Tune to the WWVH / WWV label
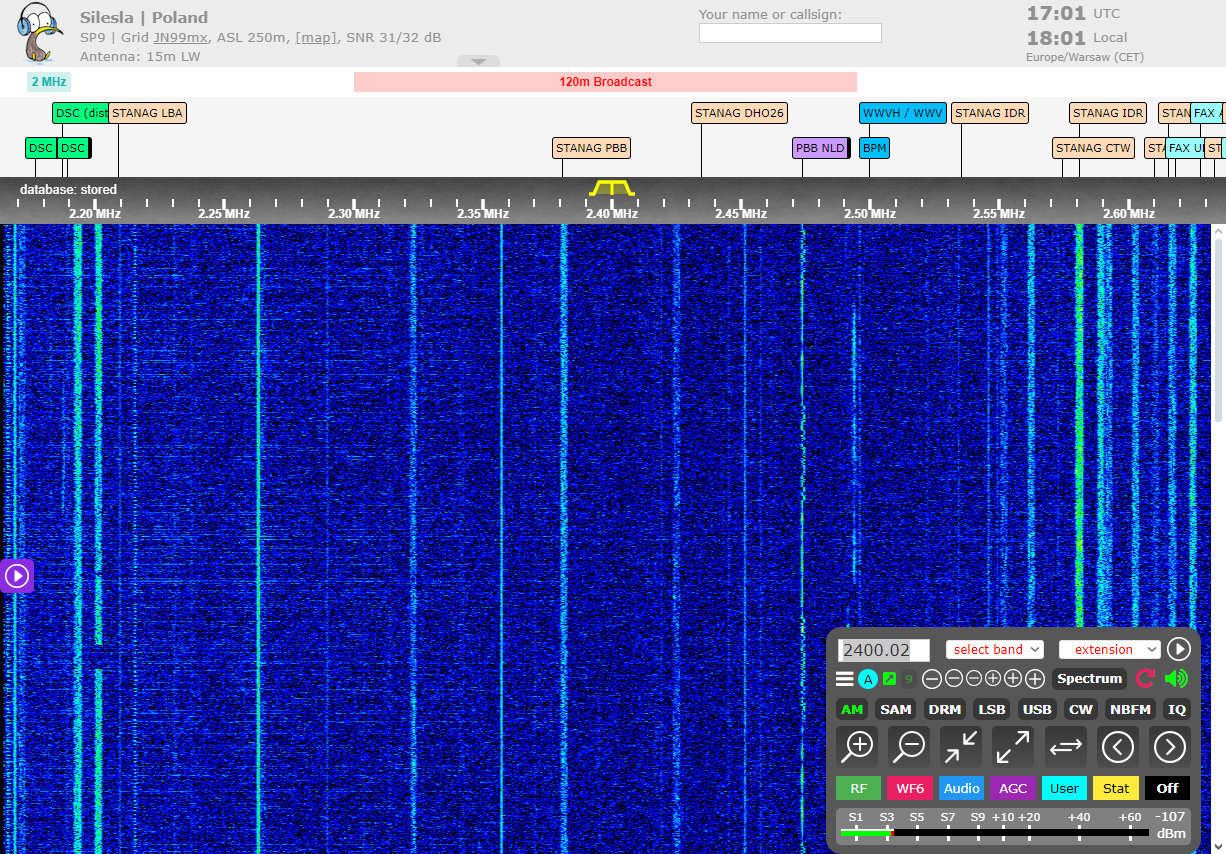Image resolution: width=1226 pixels, height=854 pixels. [902, 113]
